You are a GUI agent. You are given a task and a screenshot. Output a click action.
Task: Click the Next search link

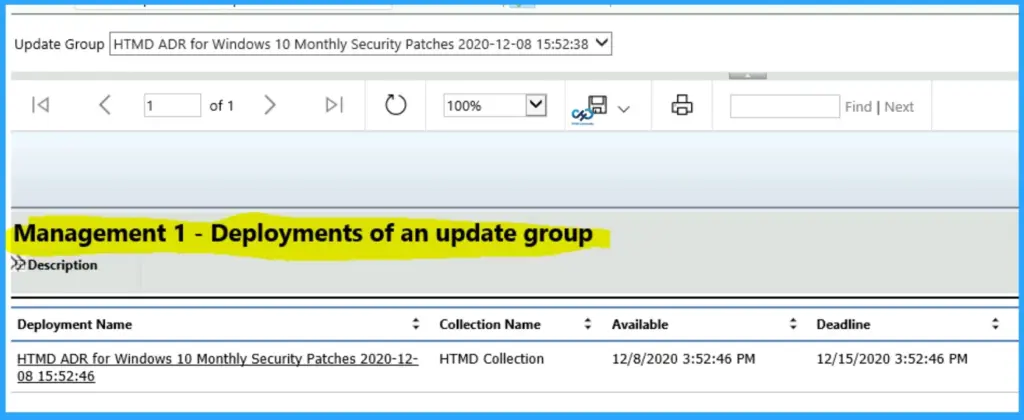click(899, 107)
